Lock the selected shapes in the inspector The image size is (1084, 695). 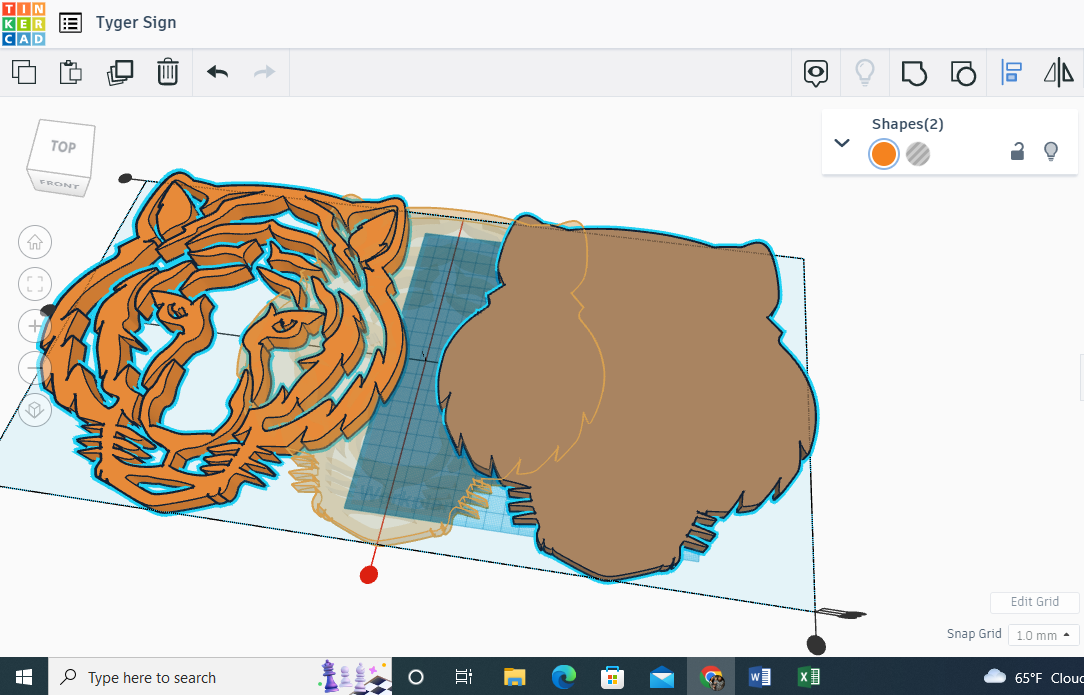point(1017,151)
